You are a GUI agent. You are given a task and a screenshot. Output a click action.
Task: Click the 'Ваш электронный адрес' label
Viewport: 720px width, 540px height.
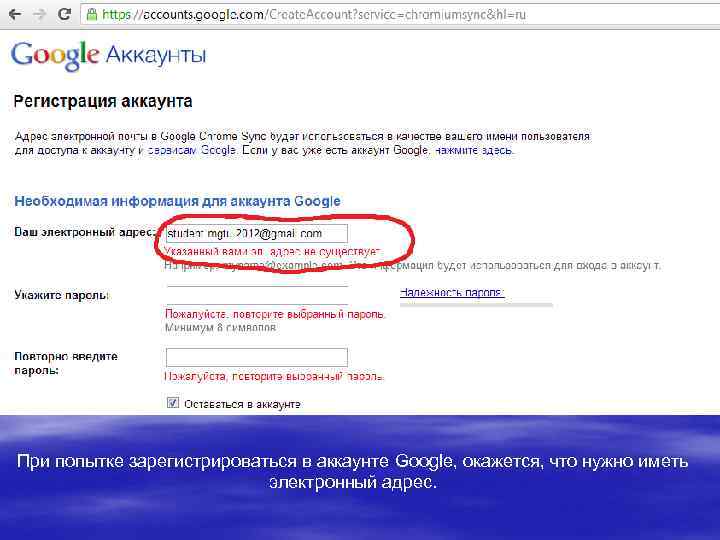tap(85, 232)
